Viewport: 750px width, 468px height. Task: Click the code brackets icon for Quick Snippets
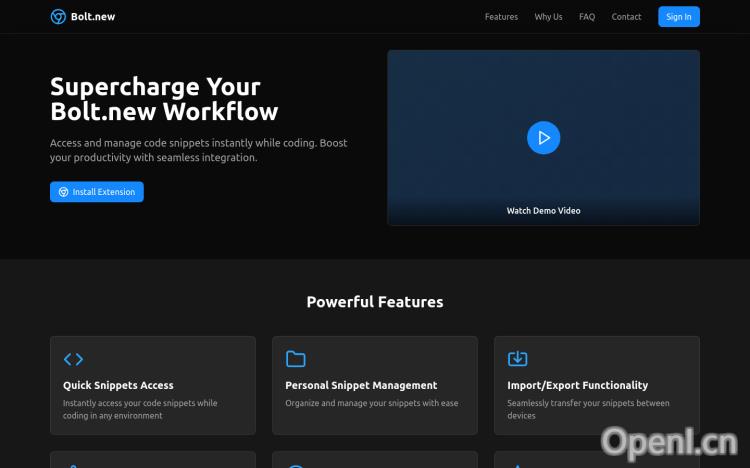(73, 359)
